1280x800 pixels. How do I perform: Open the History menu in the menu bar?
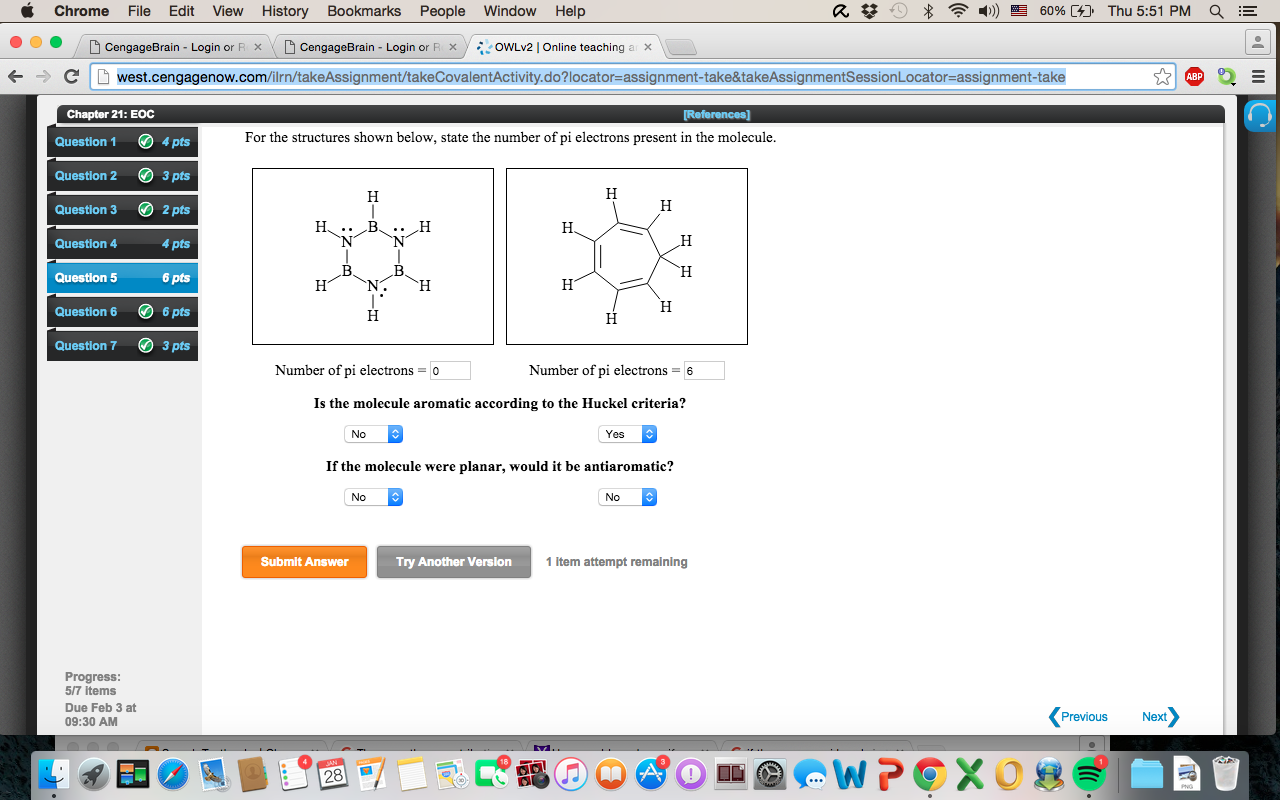(284, 11)
